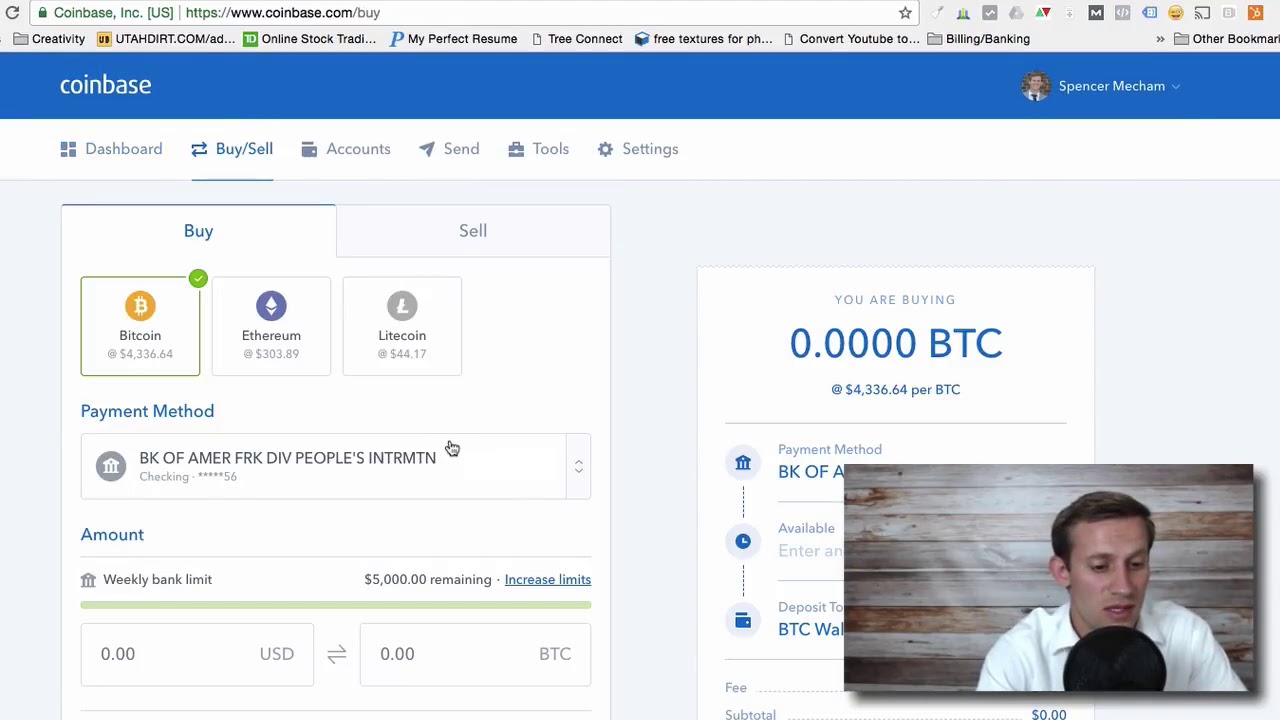Click the green checkmark on Bitcoin
This screenshot has width=1280, height=720.
pyautogui.click(x=198, y=279)
